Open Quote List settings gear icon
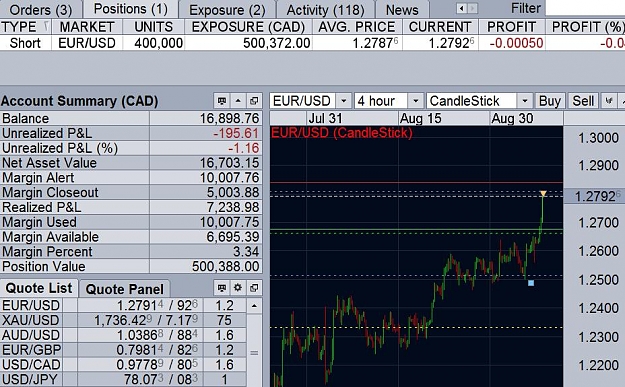Image resolution: width=625 pixels, height=387 pixels. point(238,287)
